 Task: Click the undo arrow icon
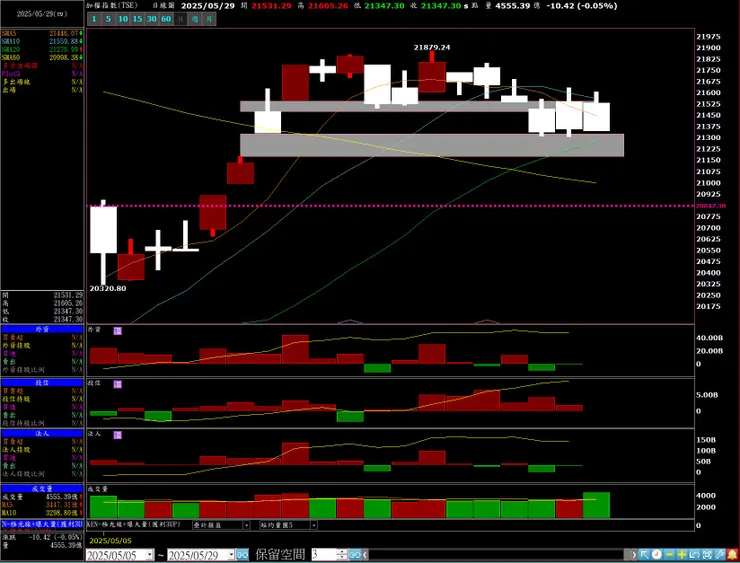[694, 555]
